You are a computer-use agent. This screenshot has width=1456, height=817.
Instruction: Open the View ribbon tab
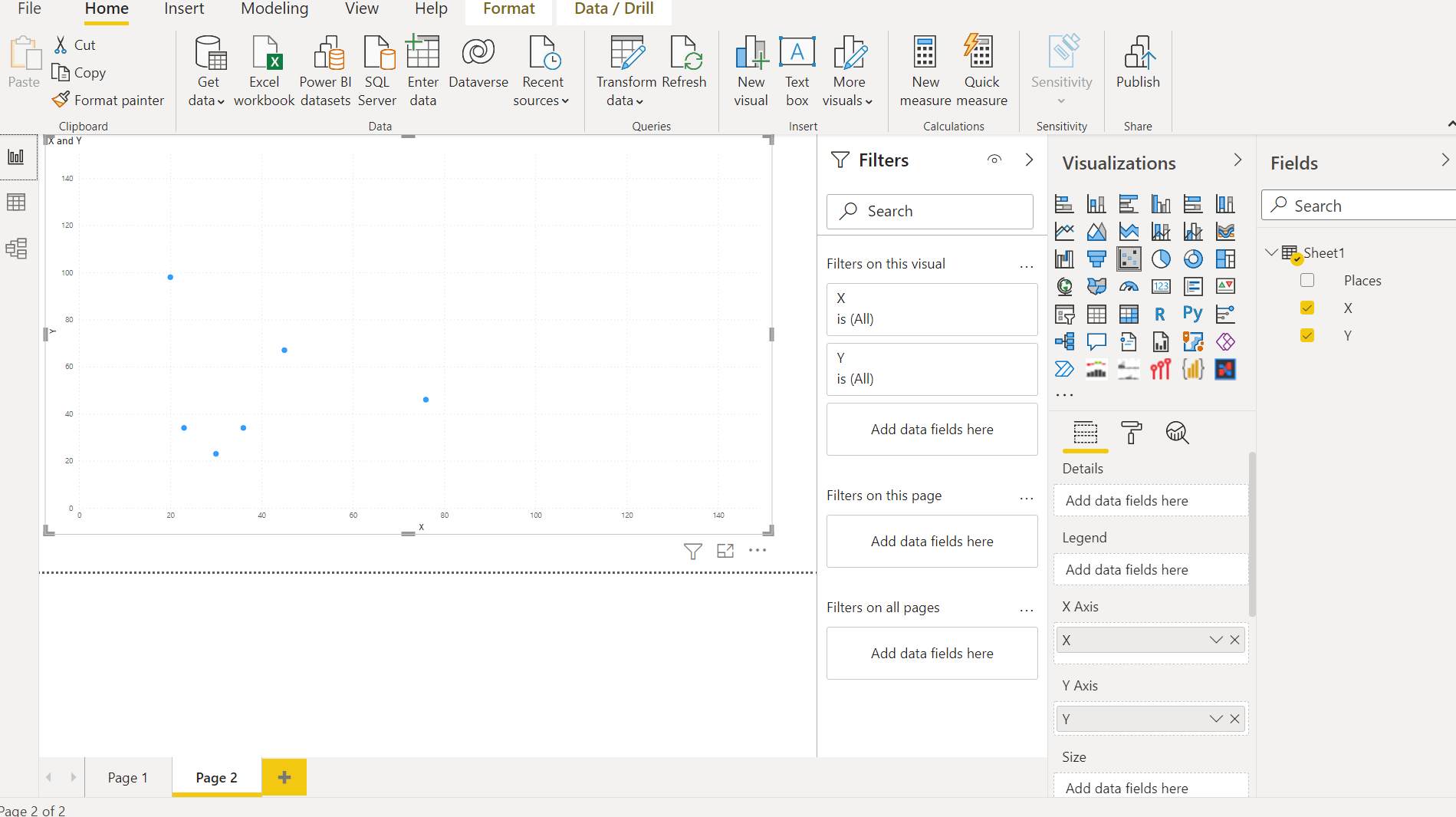coord(361,9)
